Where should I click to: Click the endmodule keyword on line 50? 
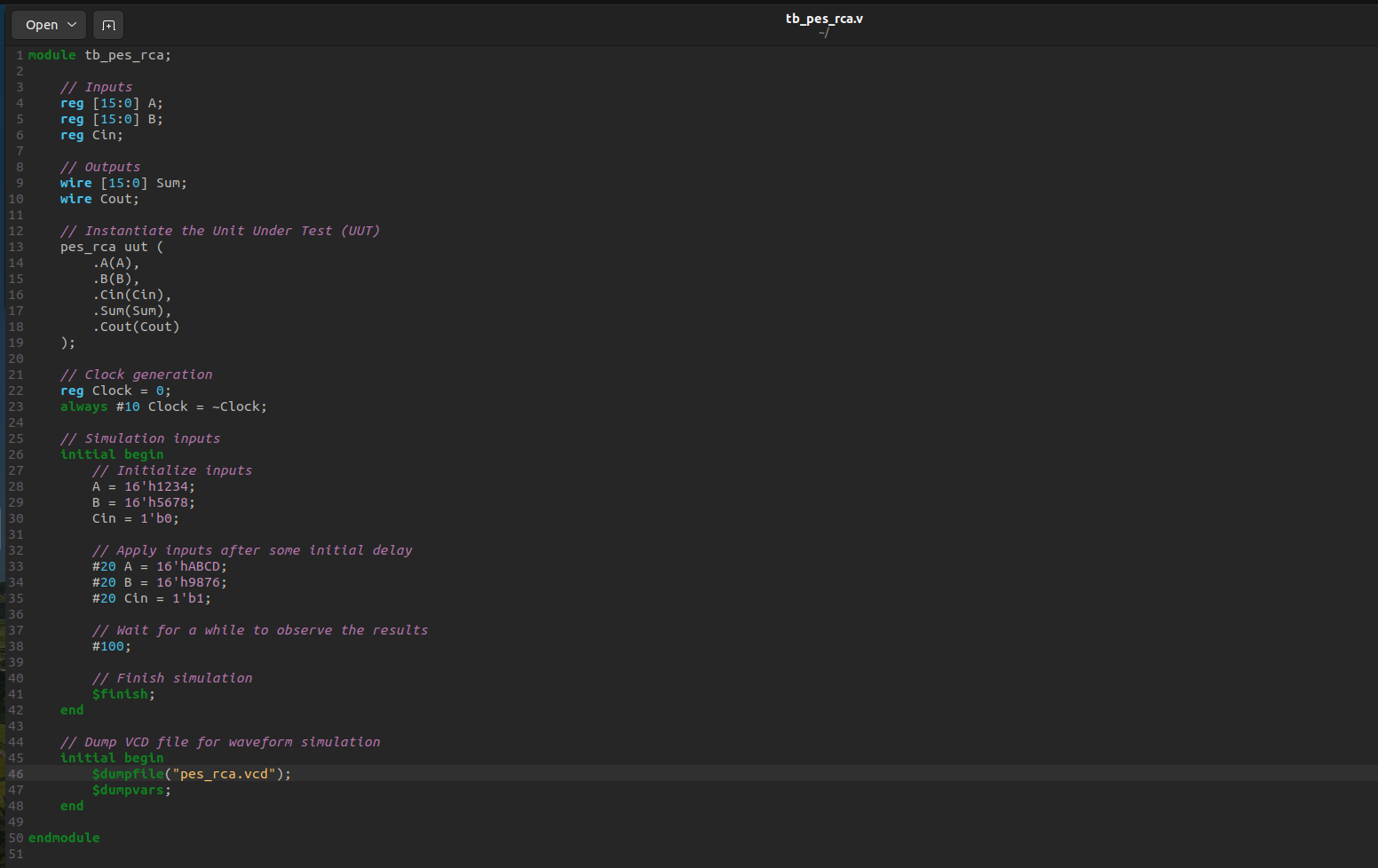coord(63,837)
